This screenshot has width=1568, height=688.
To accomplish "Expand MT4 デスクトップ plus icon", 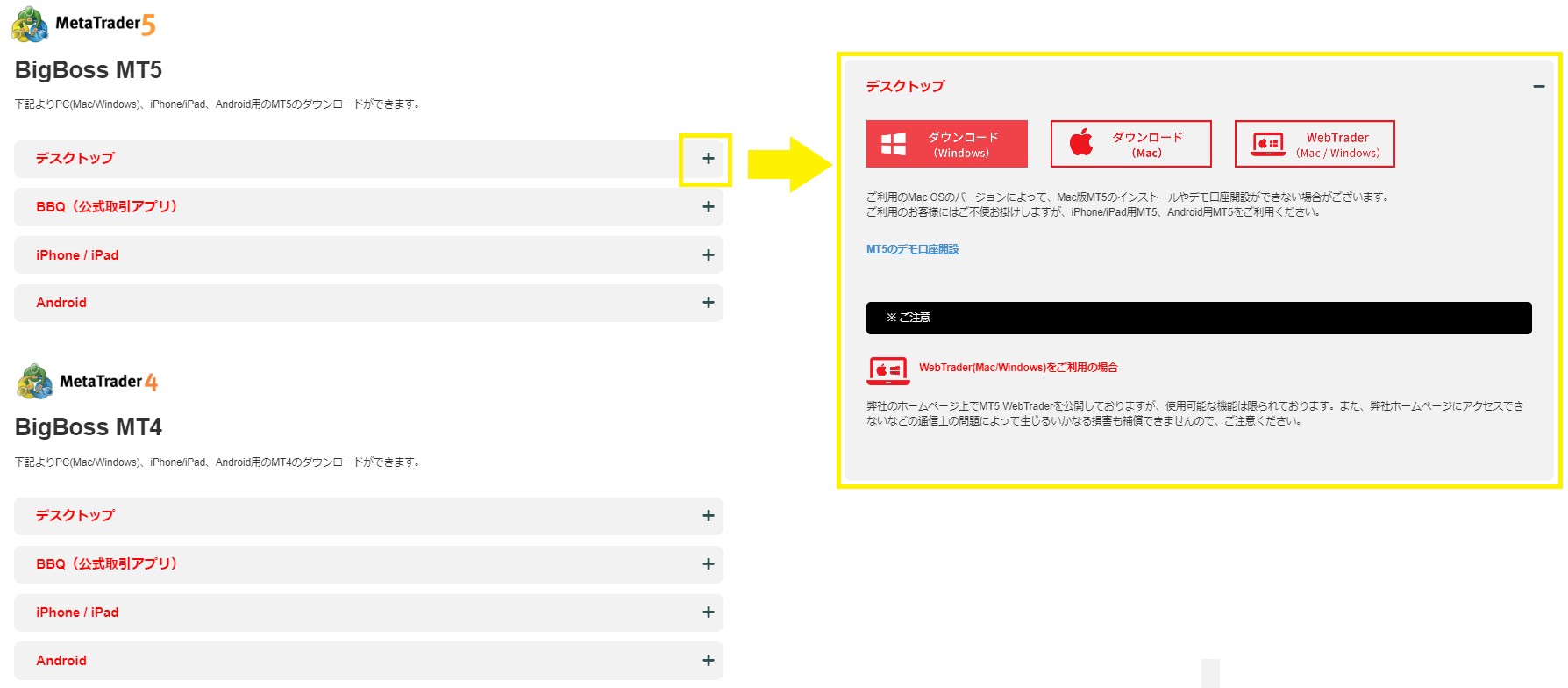I will [x=709, y=516].
